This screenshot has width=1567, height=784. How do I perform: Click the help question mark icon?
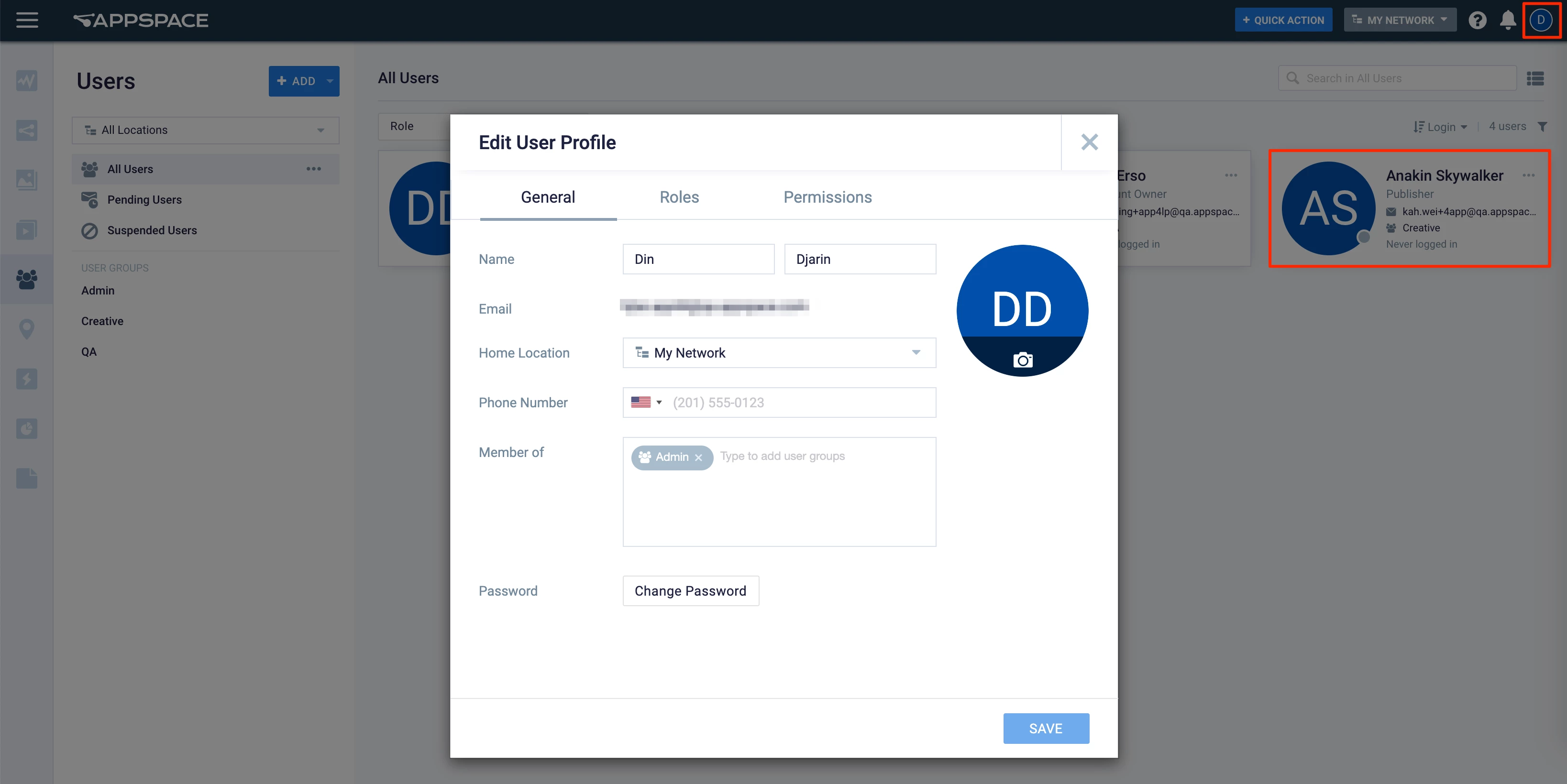tap(1477, 20)
